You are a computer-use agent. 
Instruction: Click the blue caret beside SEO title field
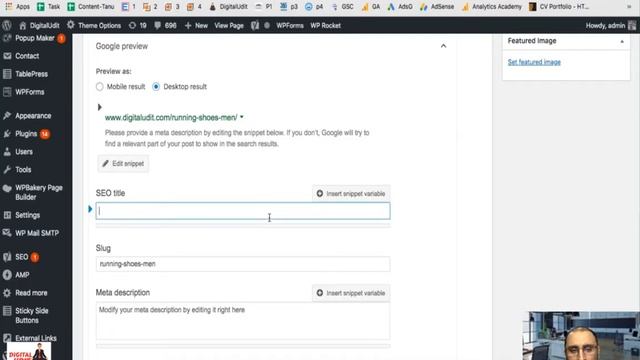point(90,209)
